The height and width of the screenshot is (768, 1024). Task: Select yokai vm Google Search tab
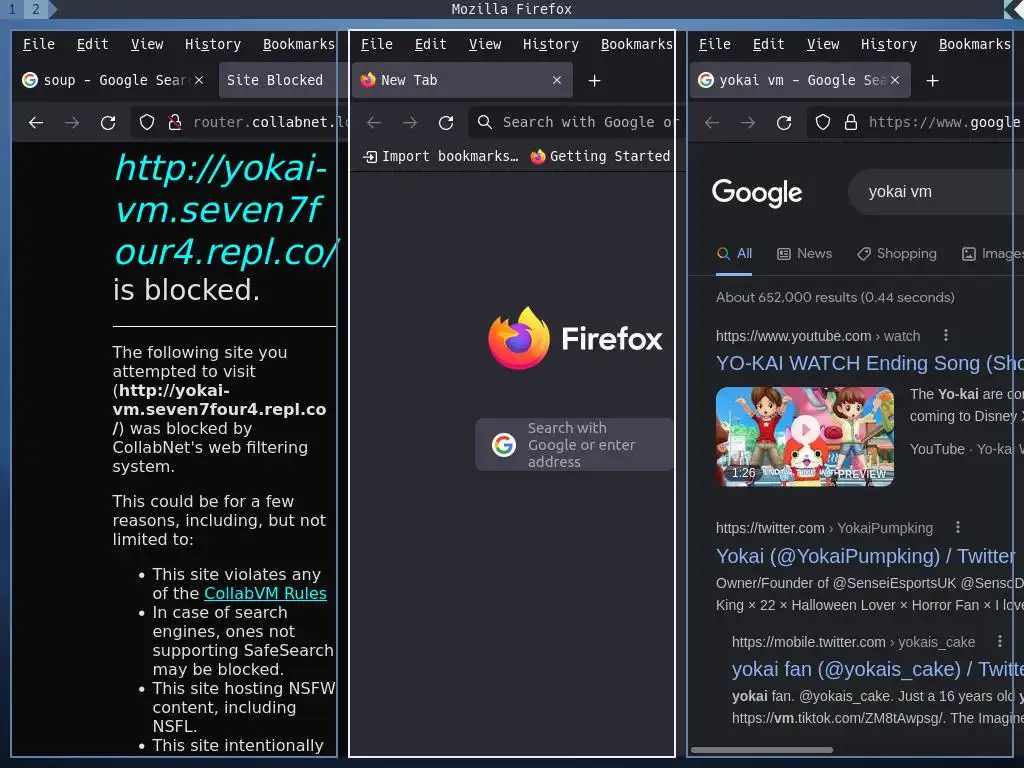800,80
